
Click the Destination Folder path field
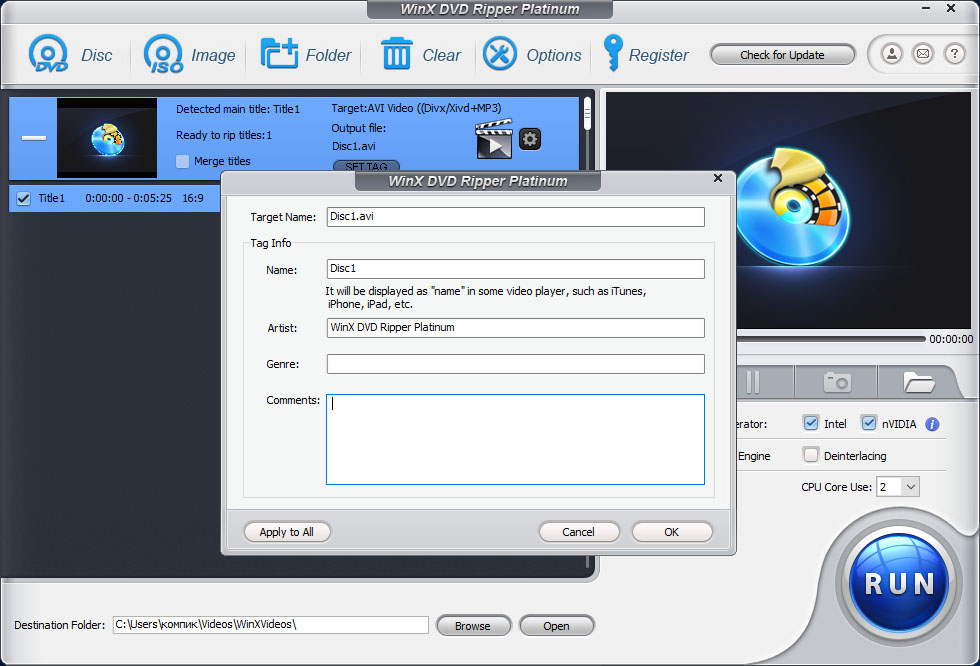[x=271, y=625]
